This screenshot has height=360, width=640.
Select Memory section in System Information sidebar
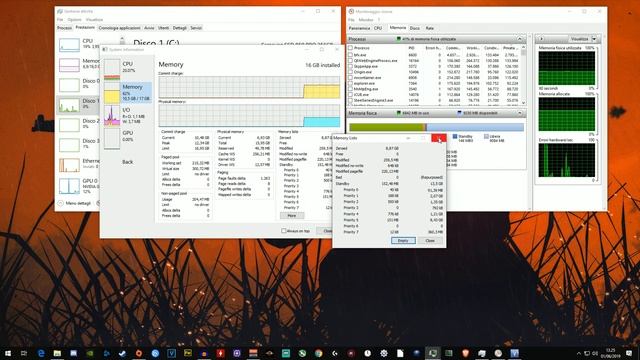pyautogui.click(x=127, y=92)
